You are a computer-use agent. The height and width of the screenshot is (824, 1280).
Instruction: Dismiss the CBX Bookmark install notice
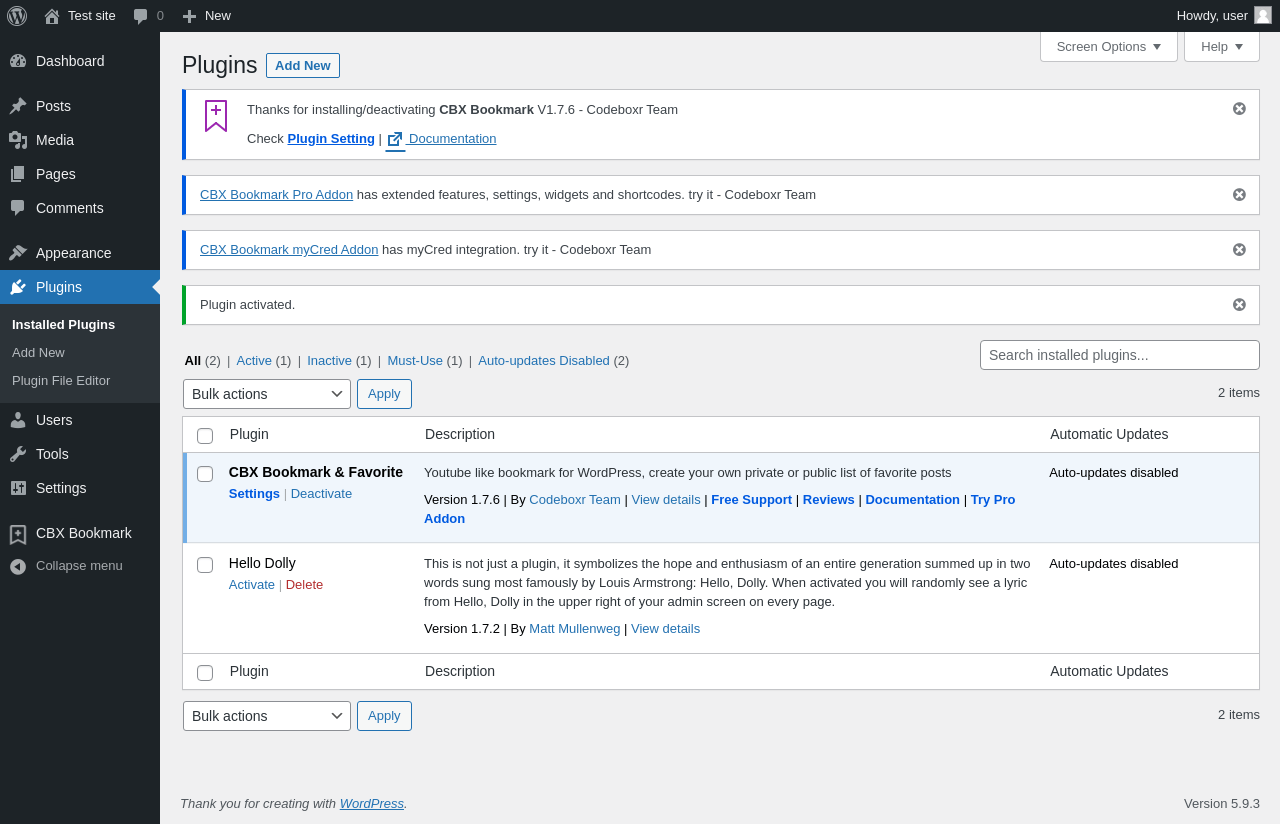pos(1239,109)
